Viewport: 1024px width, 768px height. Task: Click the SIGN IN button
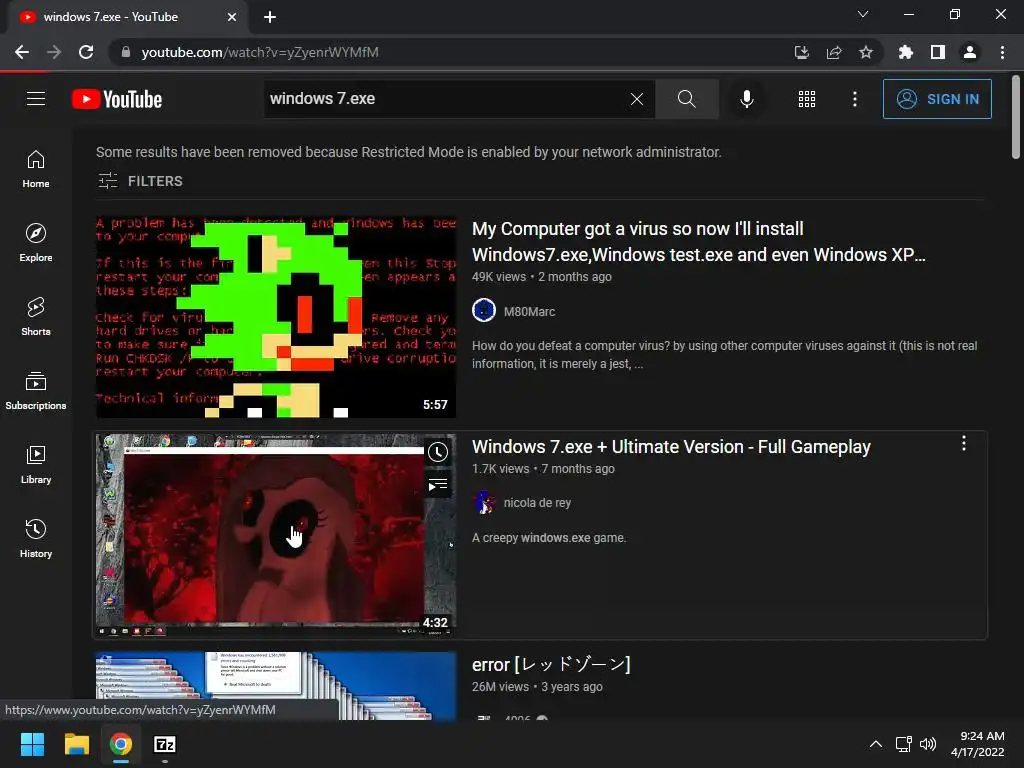pos(937,99)
